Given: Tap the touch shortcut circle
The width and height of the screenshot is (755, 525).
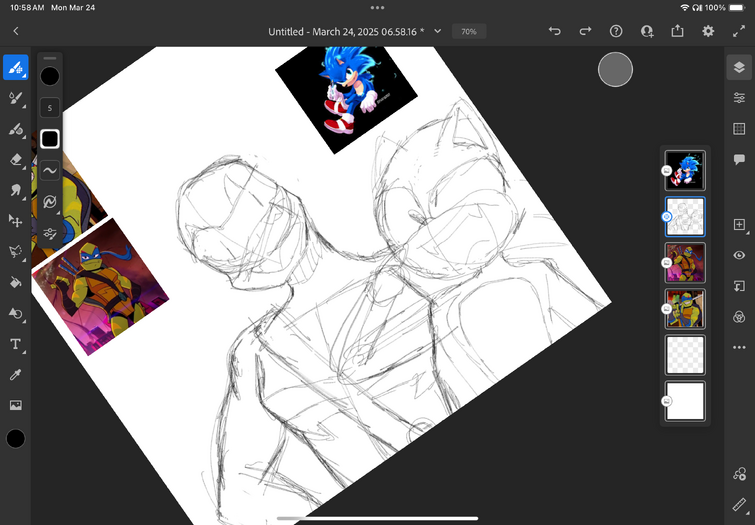Looking at the screenshot, I should pos(615,69).
